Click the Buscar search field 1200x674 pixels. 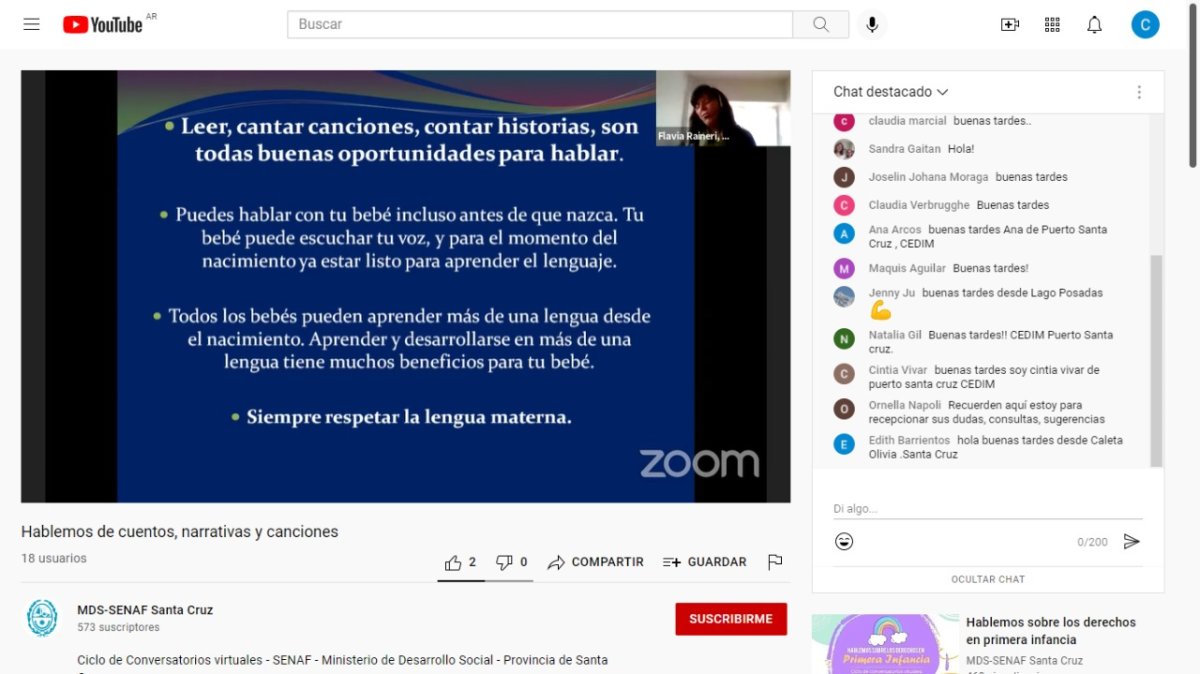click(540, 24)
